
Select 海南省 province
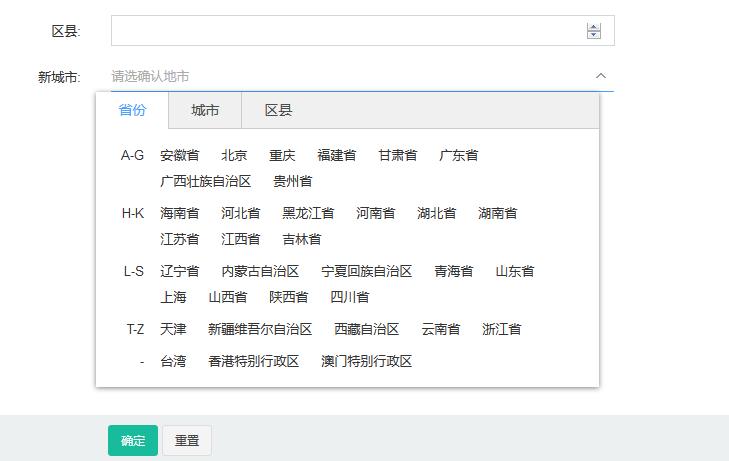[x=179, y=213]
